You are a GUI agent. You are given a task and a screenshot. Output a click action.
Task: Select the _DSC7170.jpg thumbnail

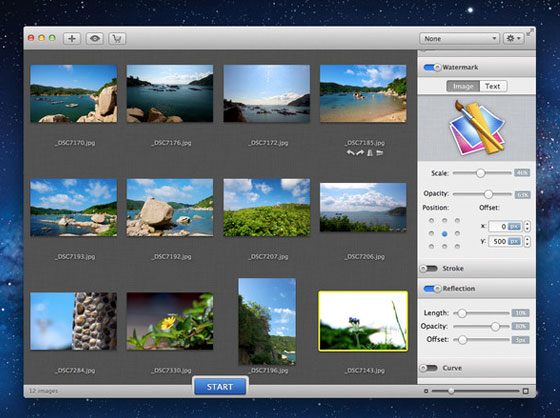(x=74, y=94)
